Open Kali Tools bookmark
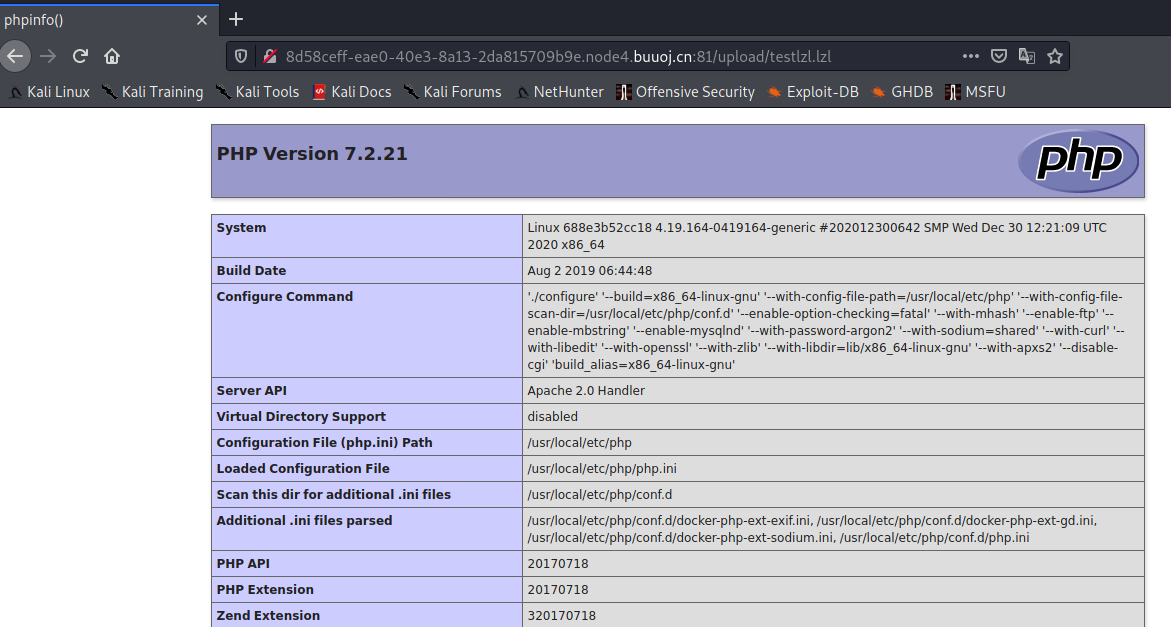This screenshot has height=627, width=1171. pyautogui.click(x=258, y=92)
